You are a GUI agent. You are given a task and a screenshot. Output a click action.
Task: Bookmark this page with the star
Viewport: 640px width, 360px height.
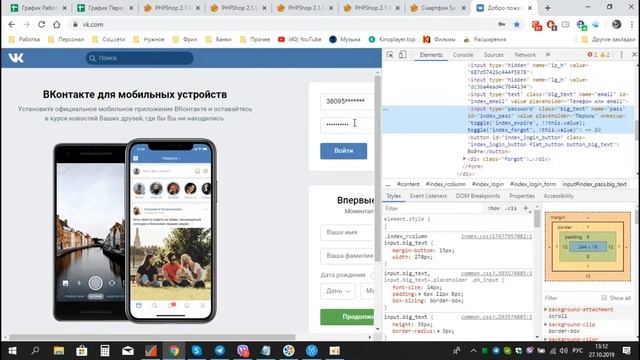[x=517, y=24]
